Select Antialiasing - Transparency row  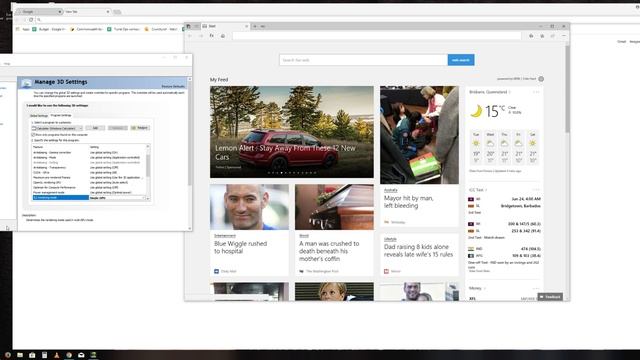tap(89, 167)
